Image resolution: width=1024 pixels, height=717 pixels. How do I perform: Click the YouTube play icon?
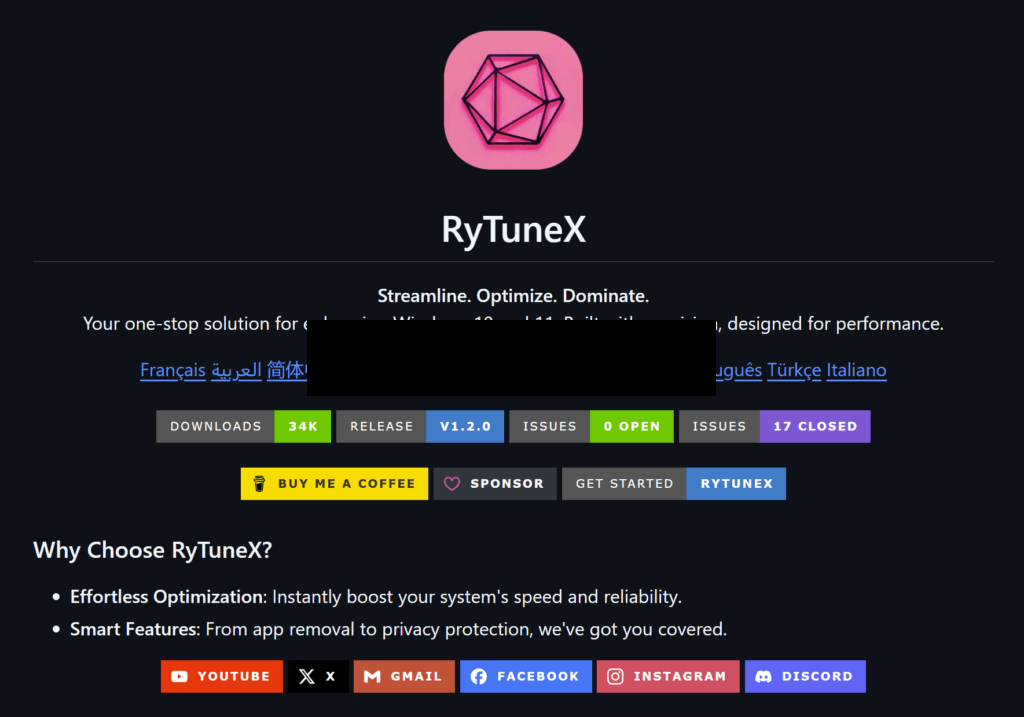pyautogui.click(x=180, y=677)
